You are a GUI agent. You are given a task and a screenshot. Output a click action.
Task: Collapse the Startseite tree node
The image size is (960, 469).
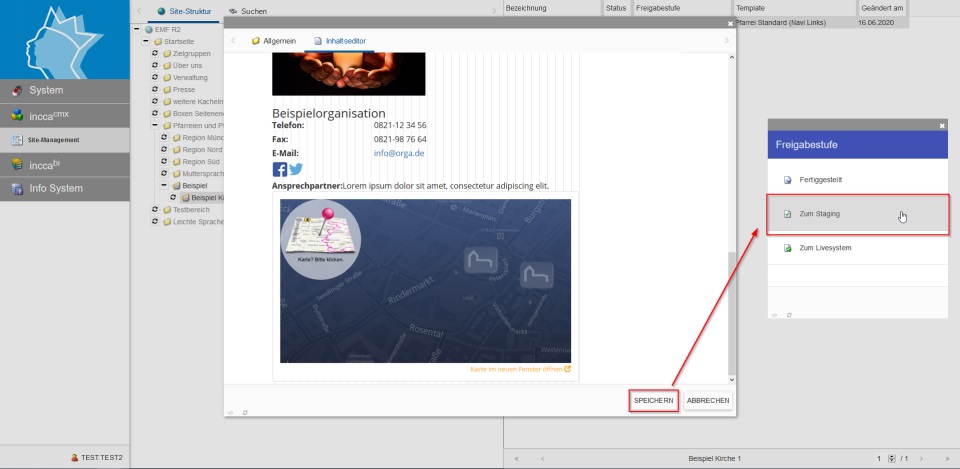pyautogui.click(x=146, y=41)
